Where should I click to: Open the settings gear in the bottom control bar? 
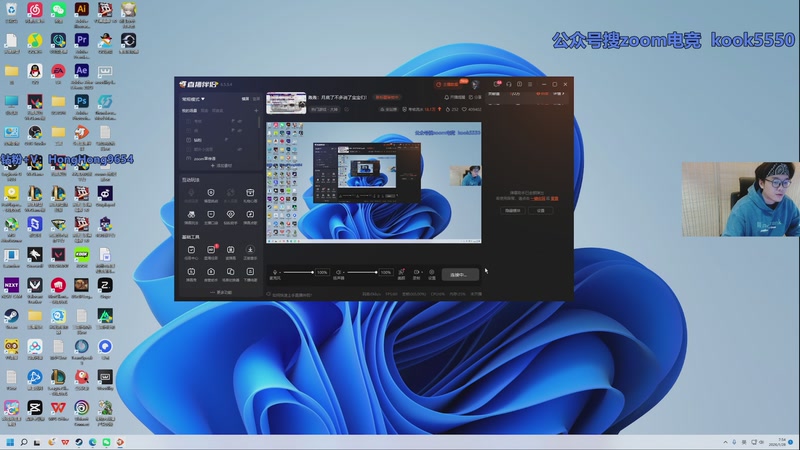pyautogui.click(x=430, y=272)
